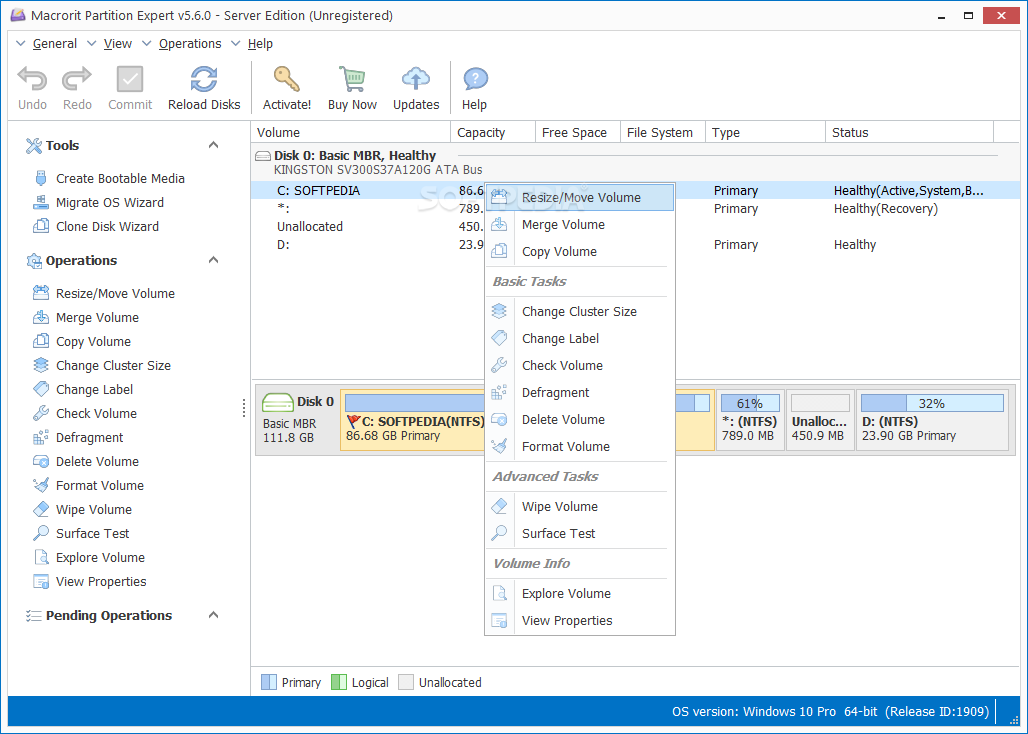
Task: Choose Change Cluster Size in context menu
Action: click(580, 311)
